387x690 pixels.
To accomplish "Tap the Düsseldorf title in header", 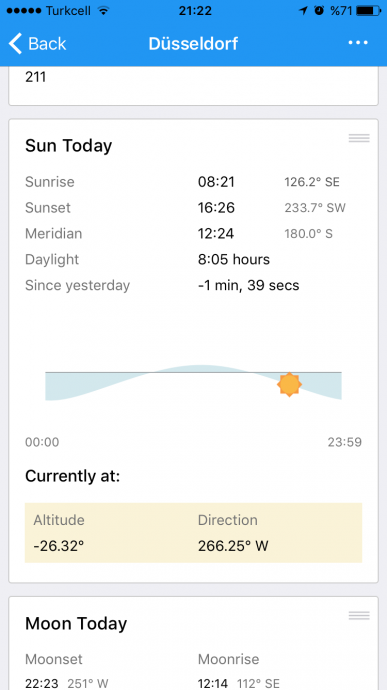I will [x=193, y=44].
